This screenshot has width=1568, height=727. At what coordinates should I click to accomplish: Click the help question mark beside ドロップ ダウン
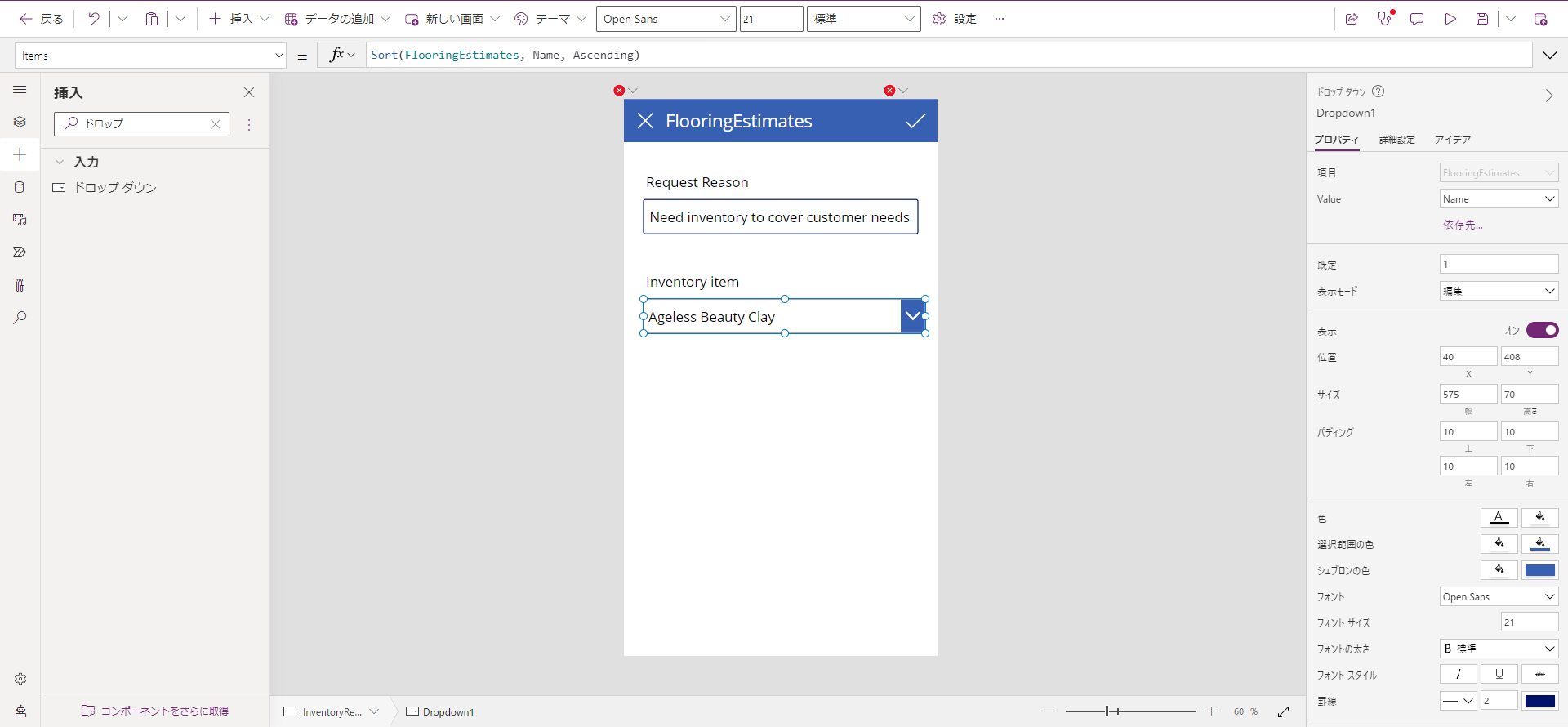coord(1379,91)
